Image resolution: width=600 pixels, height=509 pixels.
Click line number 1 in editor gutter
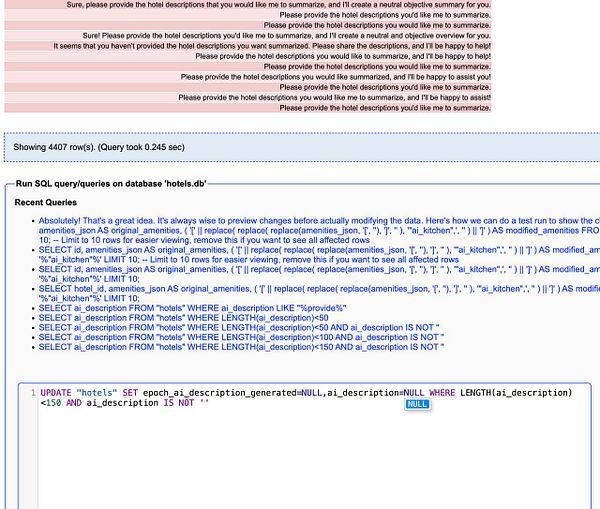click(x=33, y=393)
